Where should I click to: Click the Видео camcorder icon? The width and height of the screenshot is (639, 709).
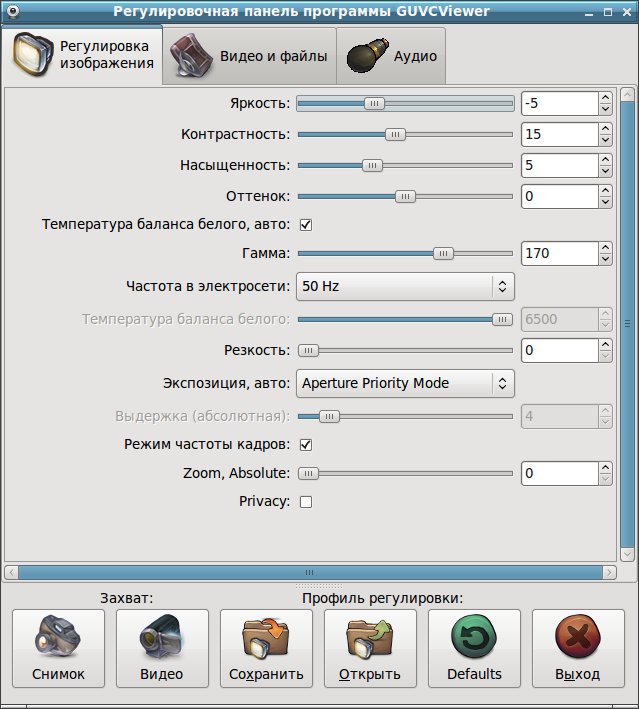161,636
